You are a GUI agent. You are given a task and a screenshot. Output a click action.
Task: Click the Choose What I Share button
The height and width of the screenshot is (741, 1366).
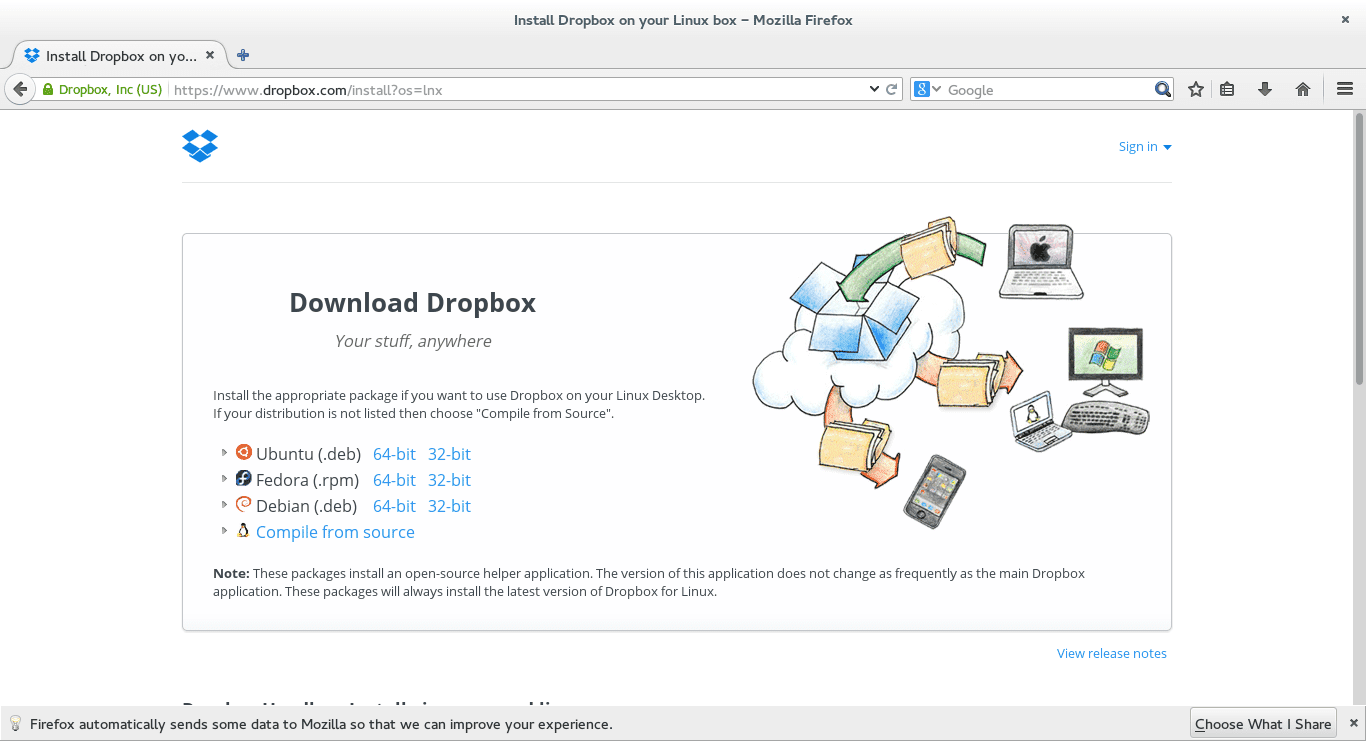[x=1263, y=724]
